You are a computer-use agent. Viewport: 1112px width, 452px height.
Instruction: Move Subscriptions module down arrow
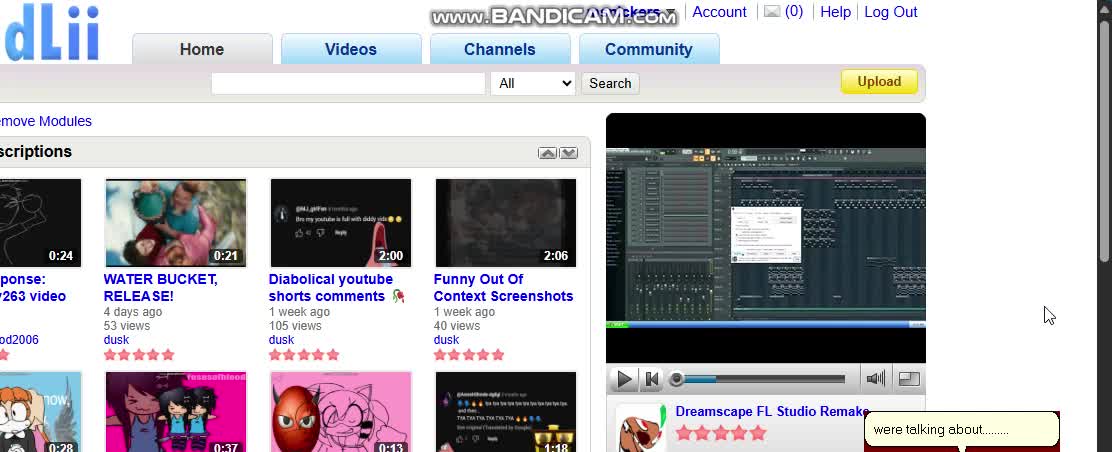[569, 153]
